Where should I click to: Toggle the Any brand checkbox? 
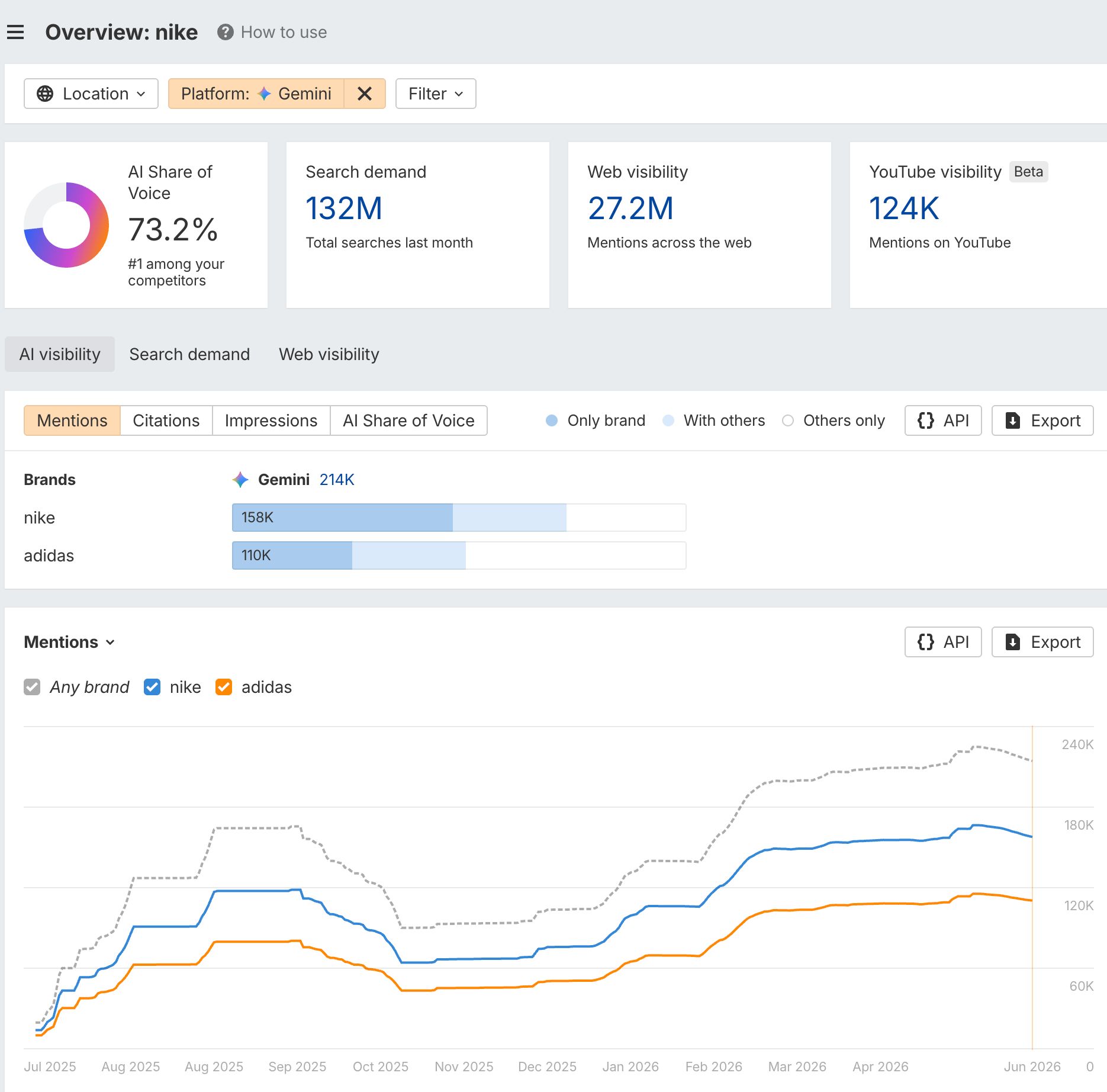pos(32,687)
